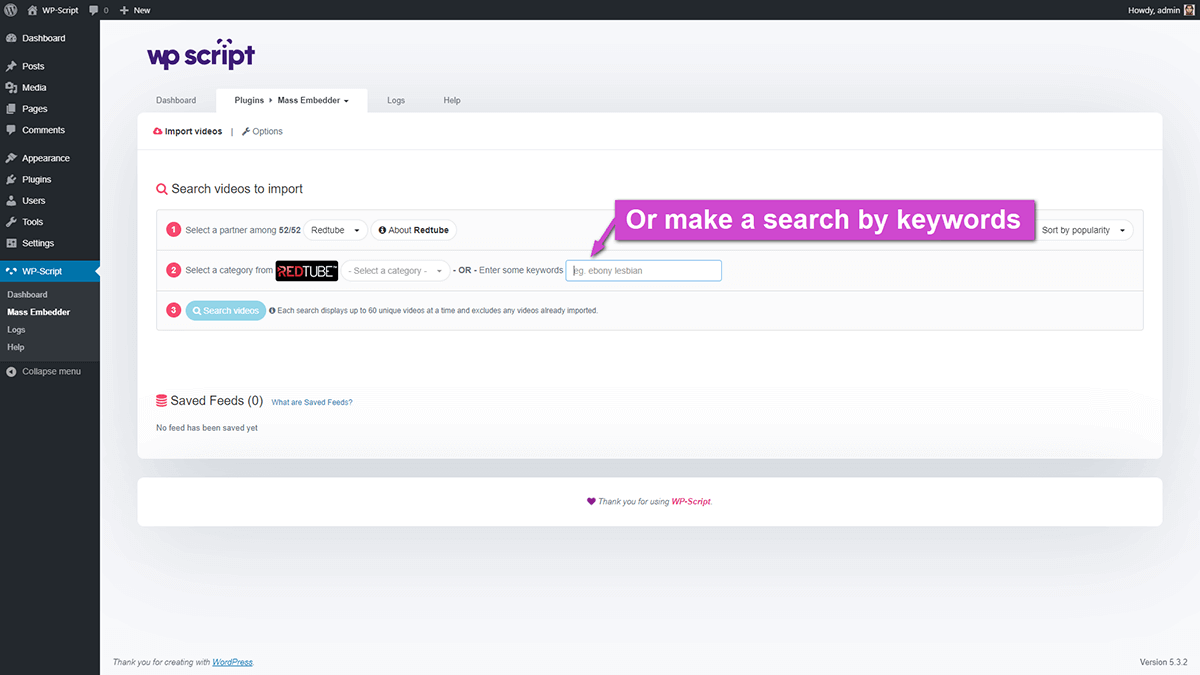Click the purple heart icon in footer
The width and height of the screenshot is (1200, 675).
[x=591, y=501]
